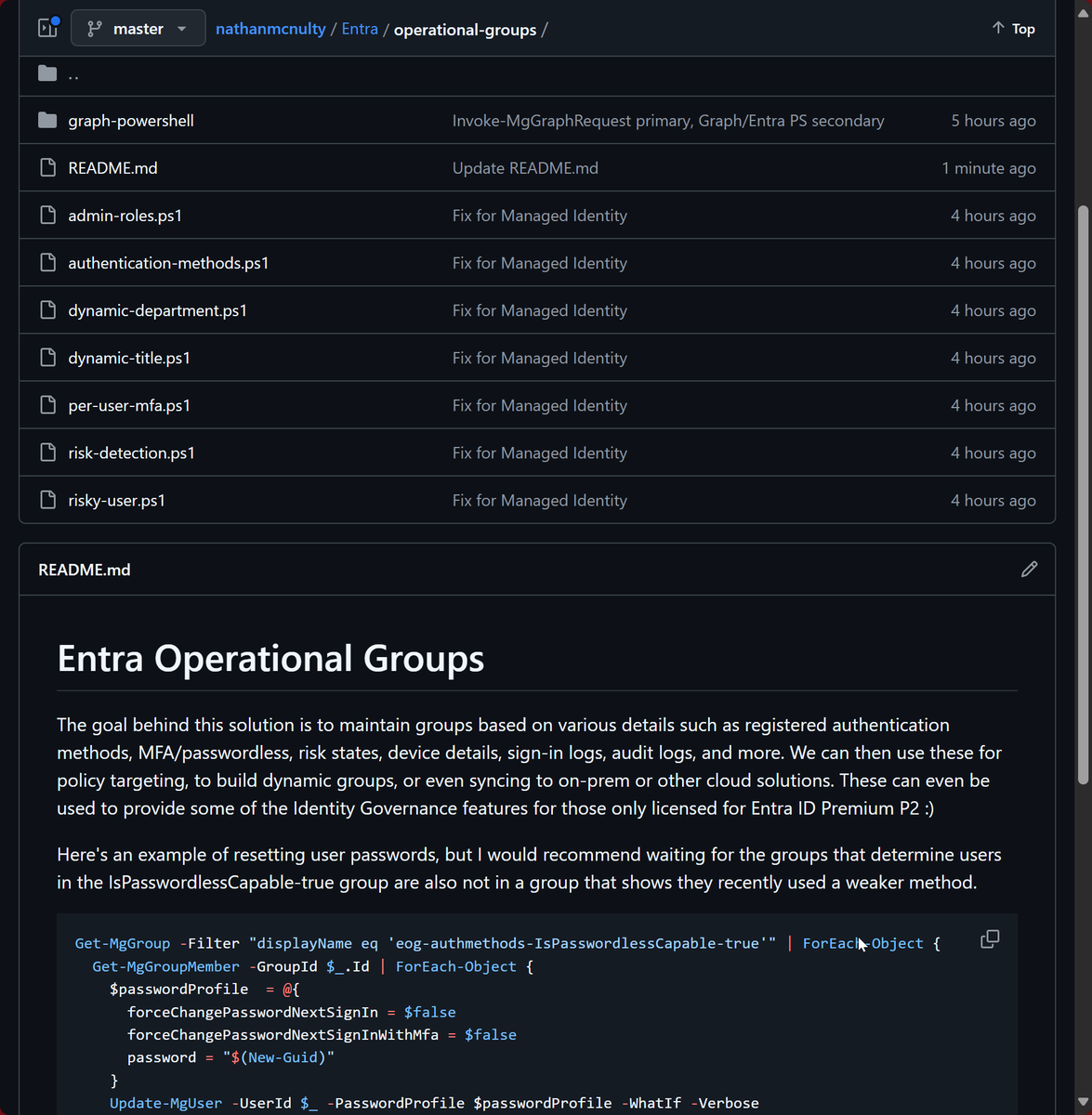This screenshot has width=1092, height=1115.
Task: Open per-user-mfa.ps1 file
Action: point(129,405)
